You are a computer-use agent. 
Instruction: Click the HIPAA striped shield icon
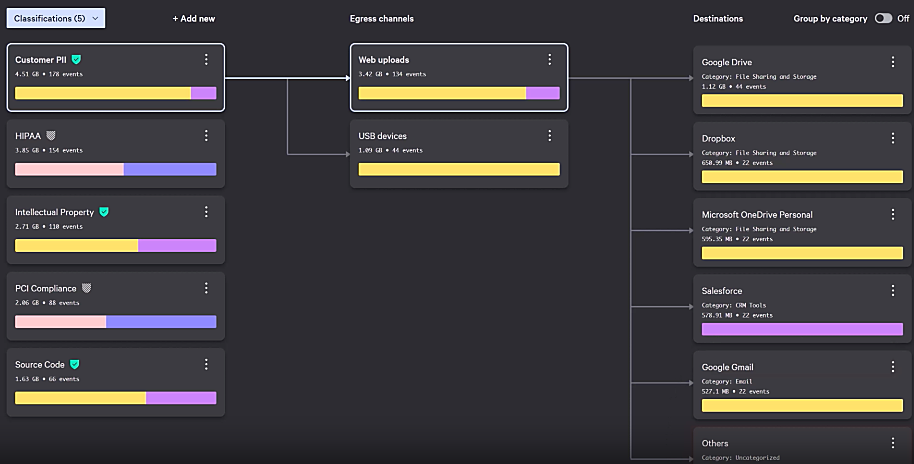[51, 136]
